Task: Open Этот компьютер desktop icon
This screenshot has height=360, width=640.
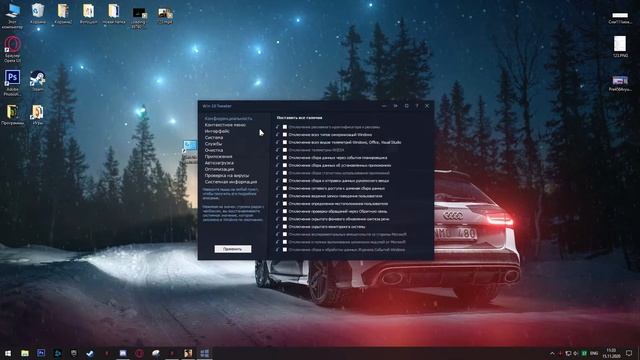Action: click(12, 16)
